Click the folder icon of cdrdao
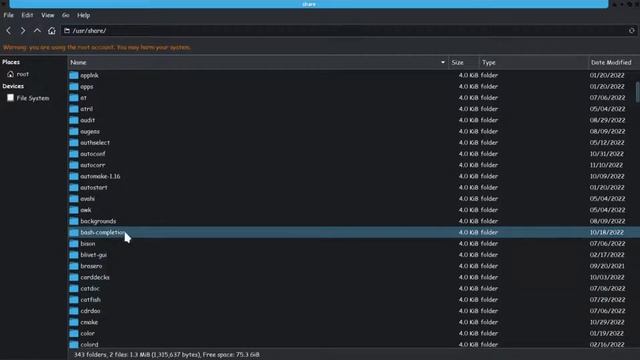This screenshot has height=360, width=640. click(73, 311)
